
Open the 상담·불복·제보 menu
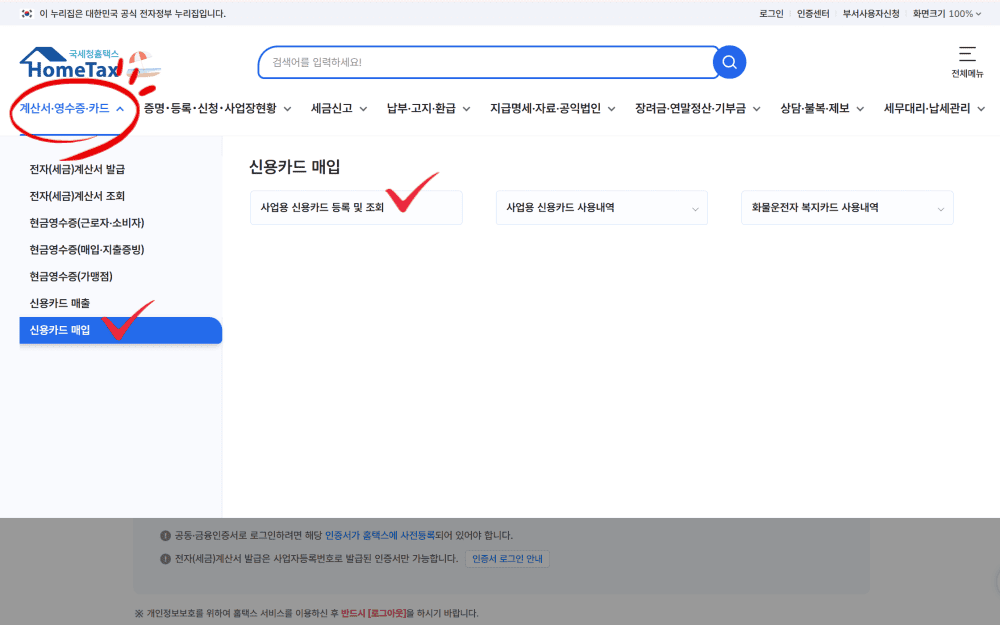tap(822, 108)
